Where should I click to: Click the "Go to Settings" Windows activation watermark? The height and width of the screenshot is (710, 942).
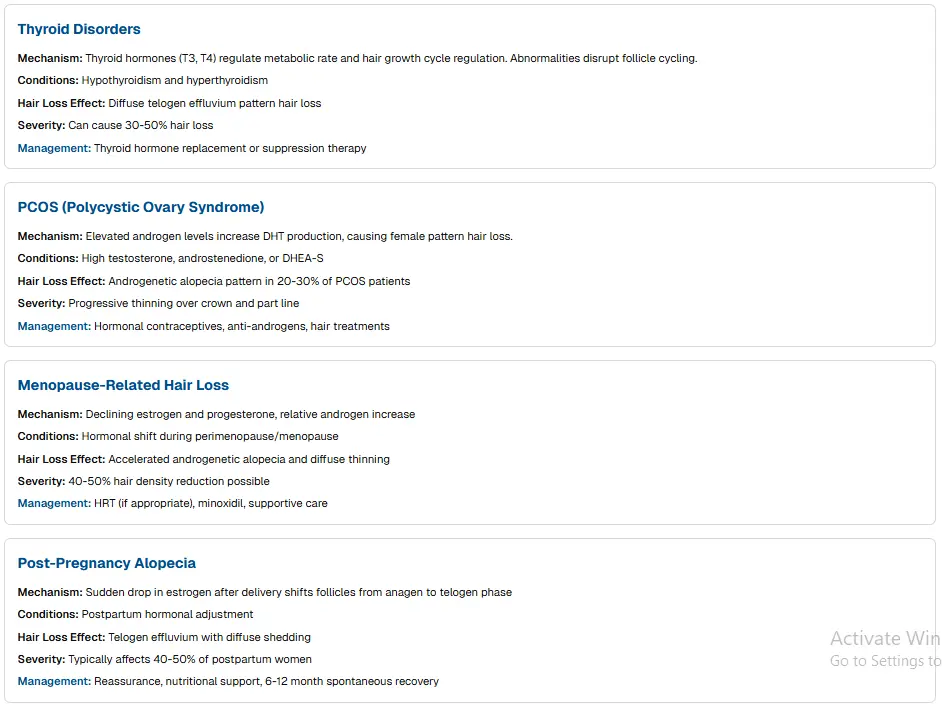[x=884, y=661]
